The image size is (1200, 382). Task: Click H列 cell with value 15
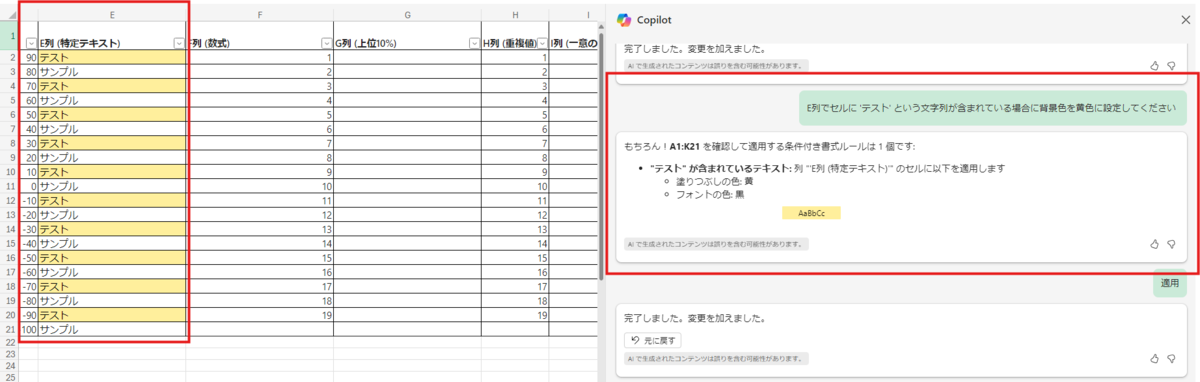click(515, 258)
